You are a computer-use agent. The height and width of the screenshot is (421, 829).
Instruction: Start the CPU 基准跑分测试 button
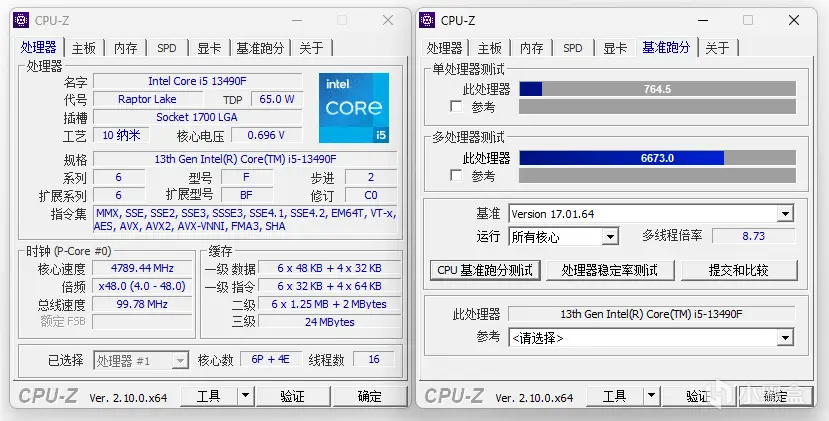pos(485,270)
